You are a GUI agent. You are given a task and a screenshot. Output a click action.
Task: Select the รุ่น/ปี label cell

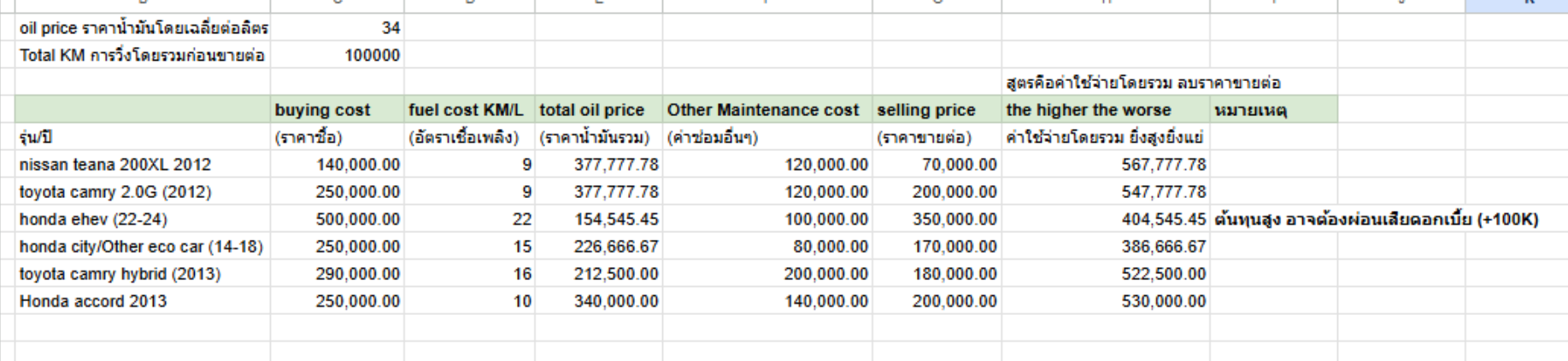[x=143, y=137]
